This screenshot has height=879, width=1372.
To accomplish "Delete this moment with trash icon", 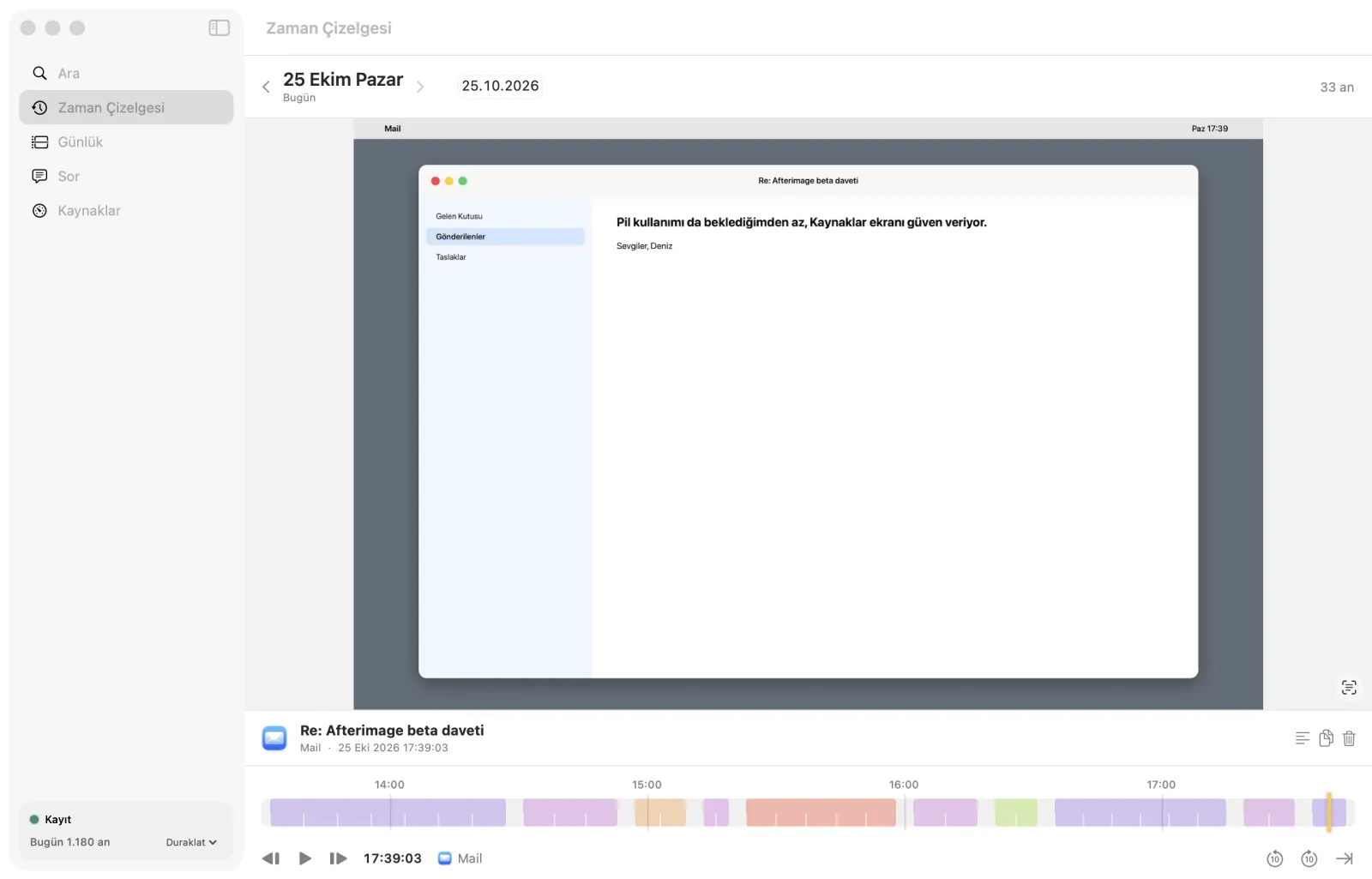I will [1349, 738].
